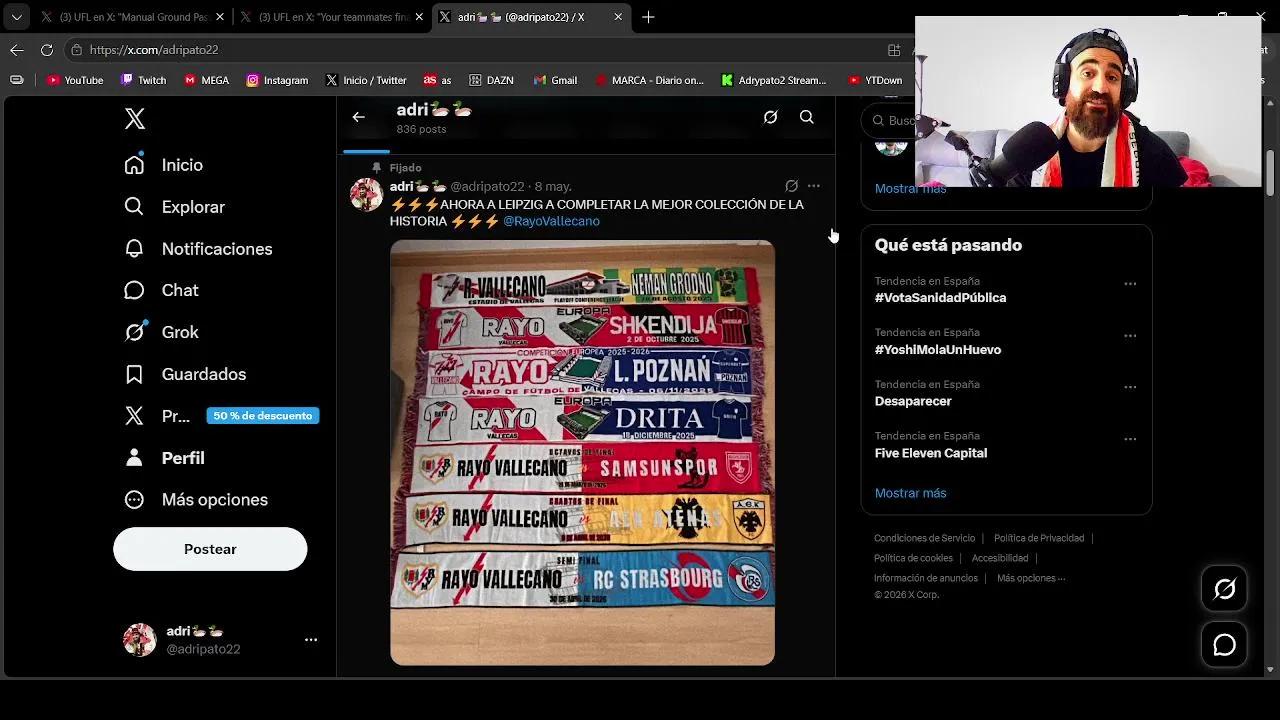Image resolution: width=1280 pixels, height=720 pixels.
Task: Click the adri account avatar at sidebar bottom
Action: point(140,640)
